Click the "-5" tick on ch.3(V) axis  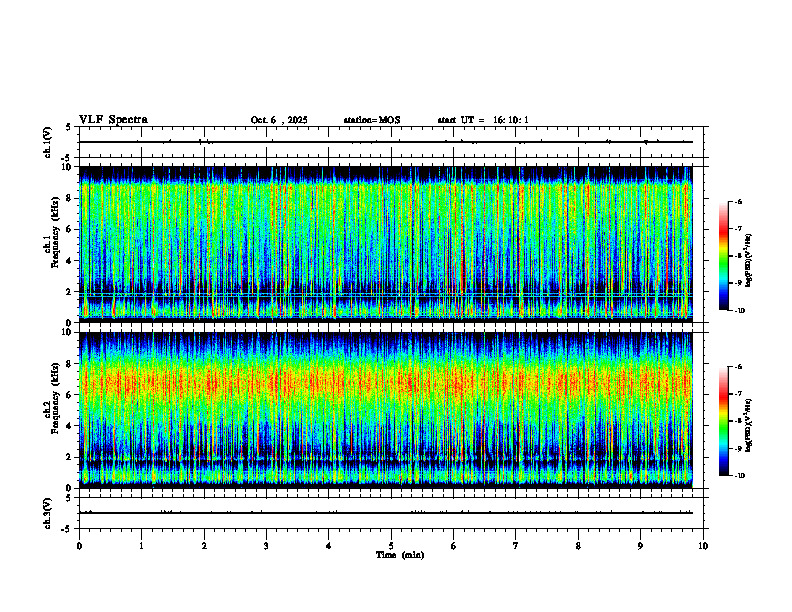pyautogui.click(x=67, y=529)
